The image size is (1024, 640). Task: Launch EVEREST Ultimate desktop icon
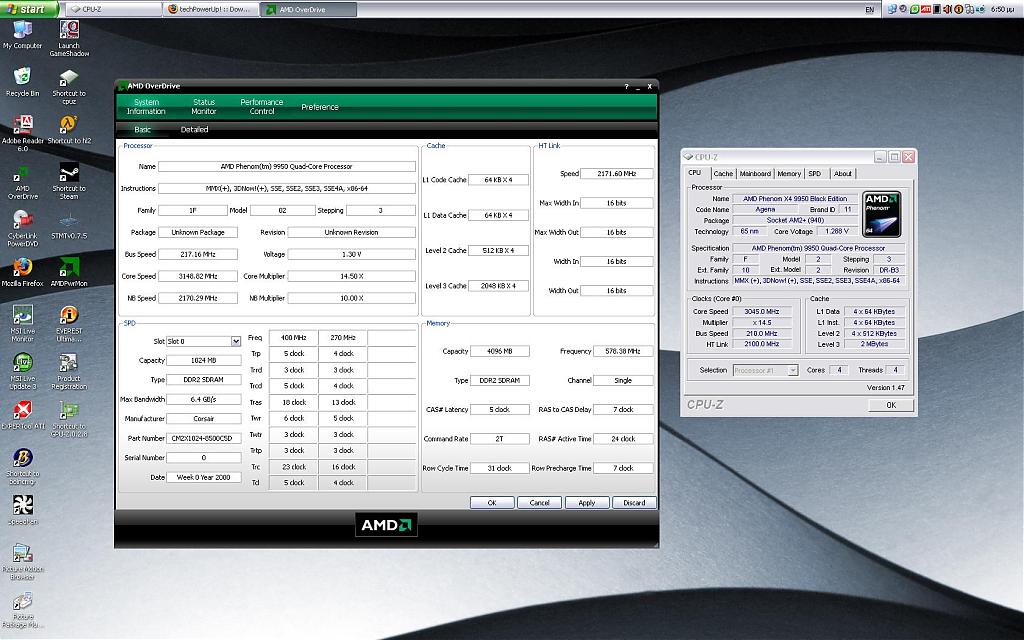coord(69,324)
